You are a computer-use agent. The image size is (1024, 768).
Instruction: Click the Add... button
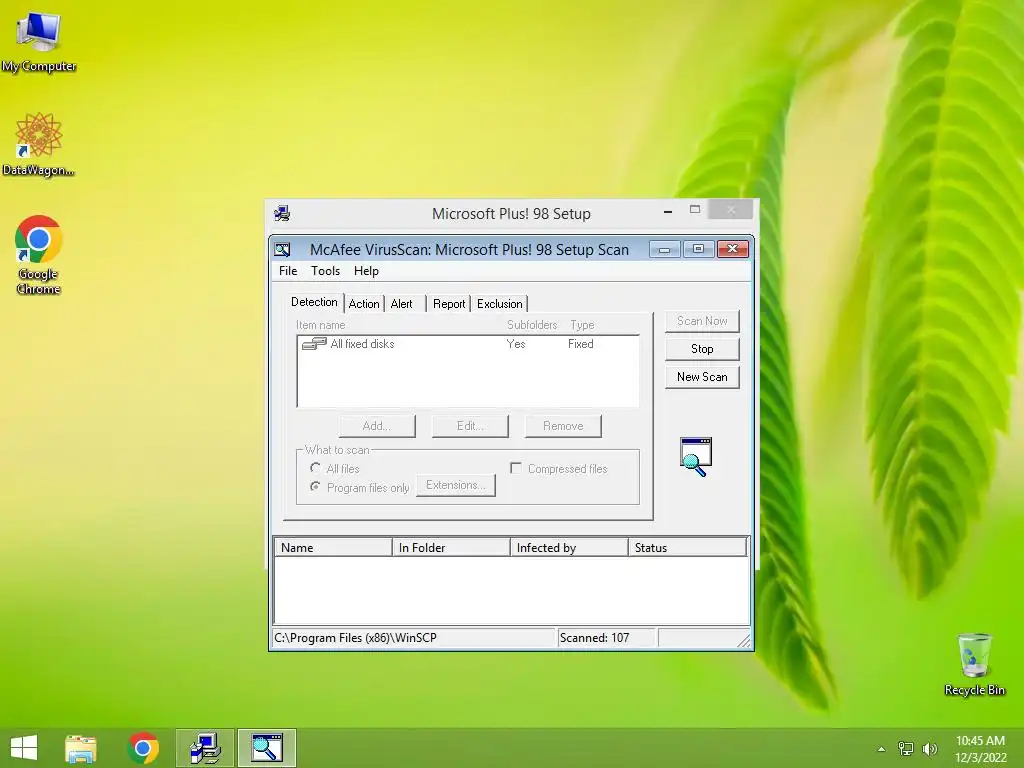(x=377, y=426)
